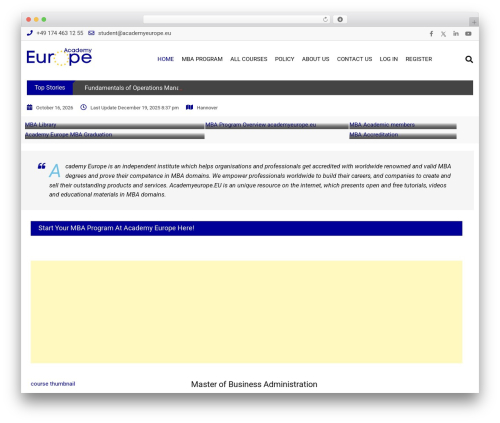Click Master of Business Administration heading
The height and width of the screenshot is (423, 500).
point(254,384)
